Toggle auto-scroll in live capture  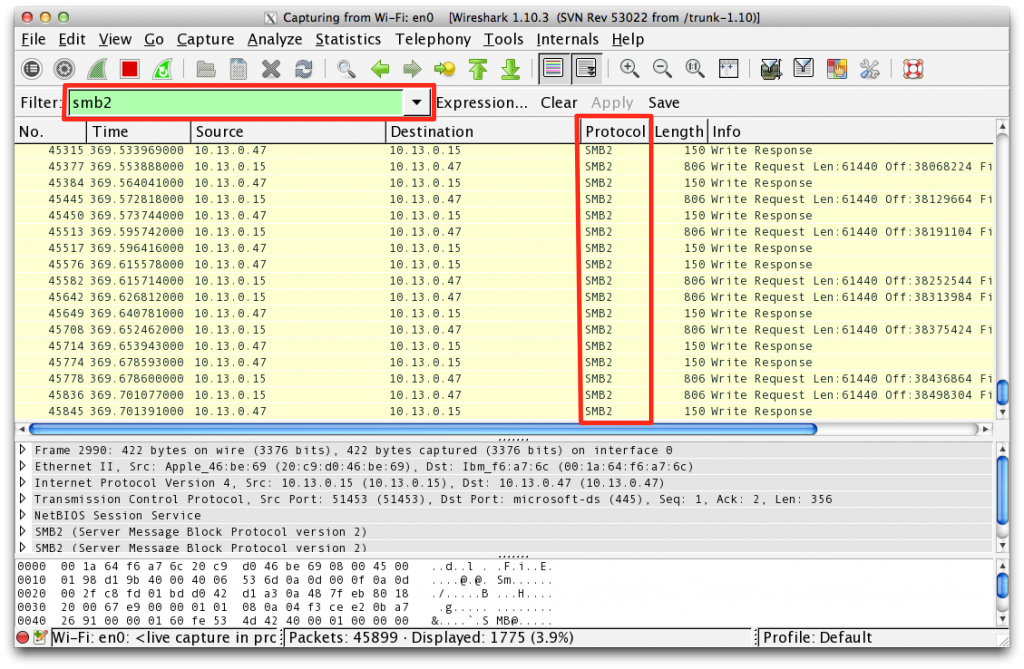(x=587, y=68)
